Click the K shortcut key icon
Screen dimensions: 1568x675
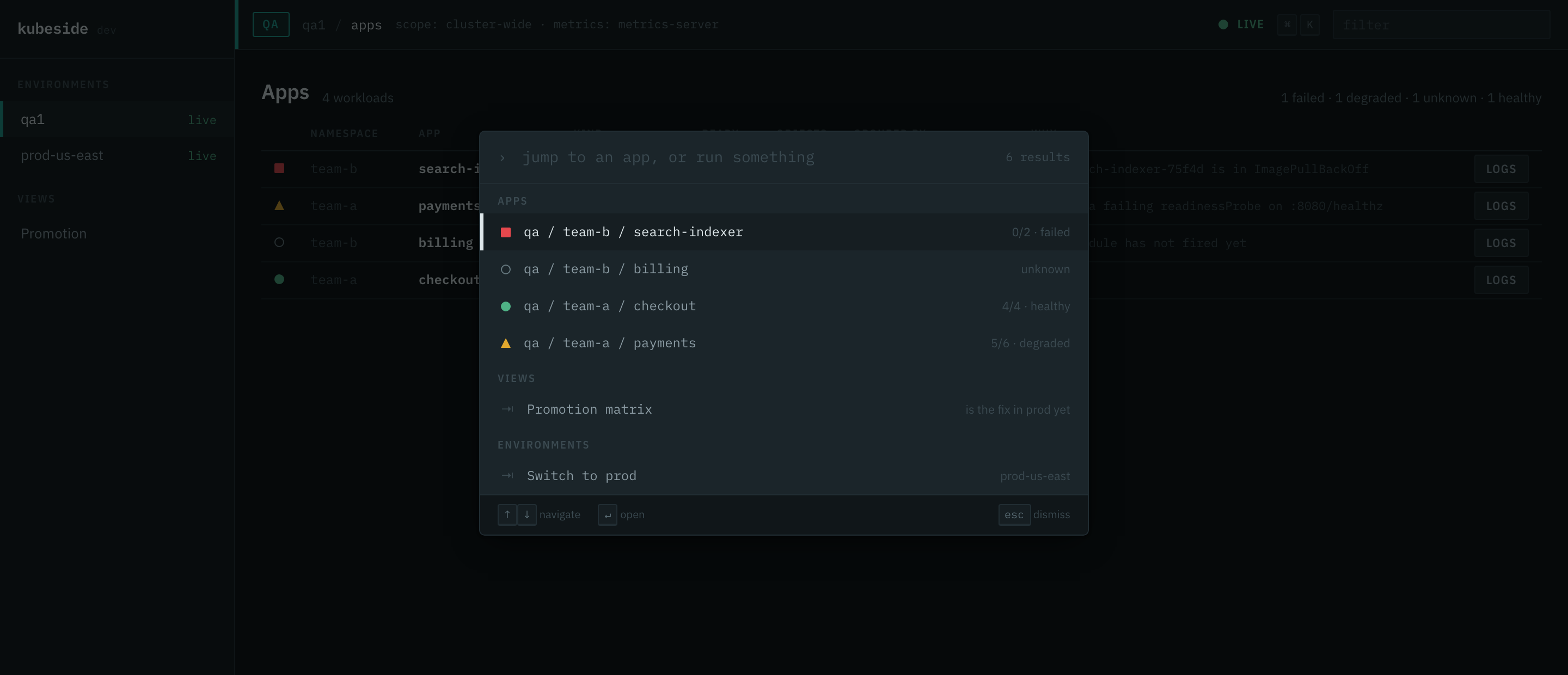coord(1309,24)
